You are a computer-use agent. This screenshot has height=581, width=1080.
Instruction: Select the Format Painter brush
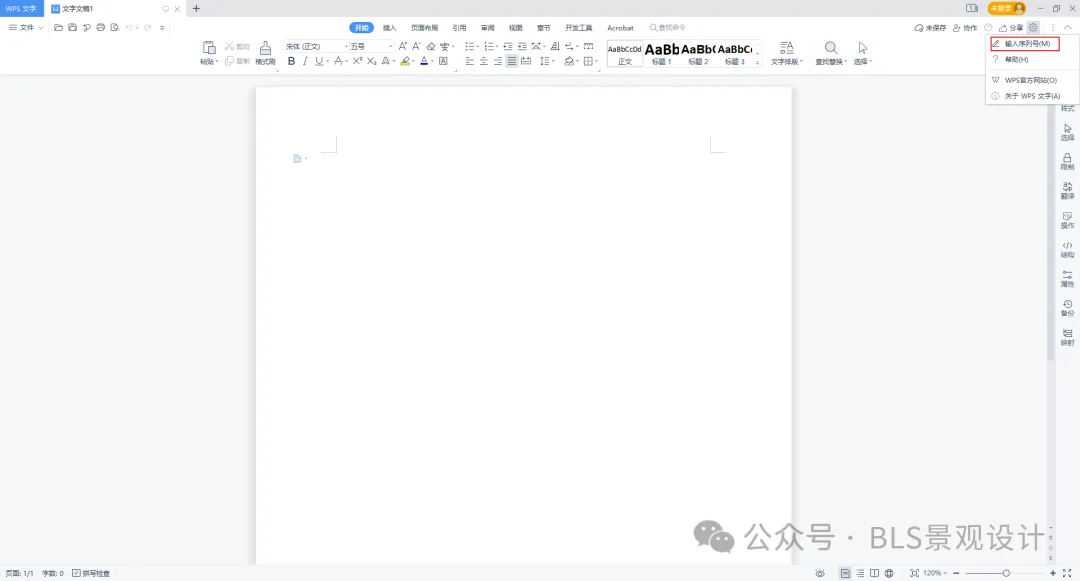click(265, 47)
